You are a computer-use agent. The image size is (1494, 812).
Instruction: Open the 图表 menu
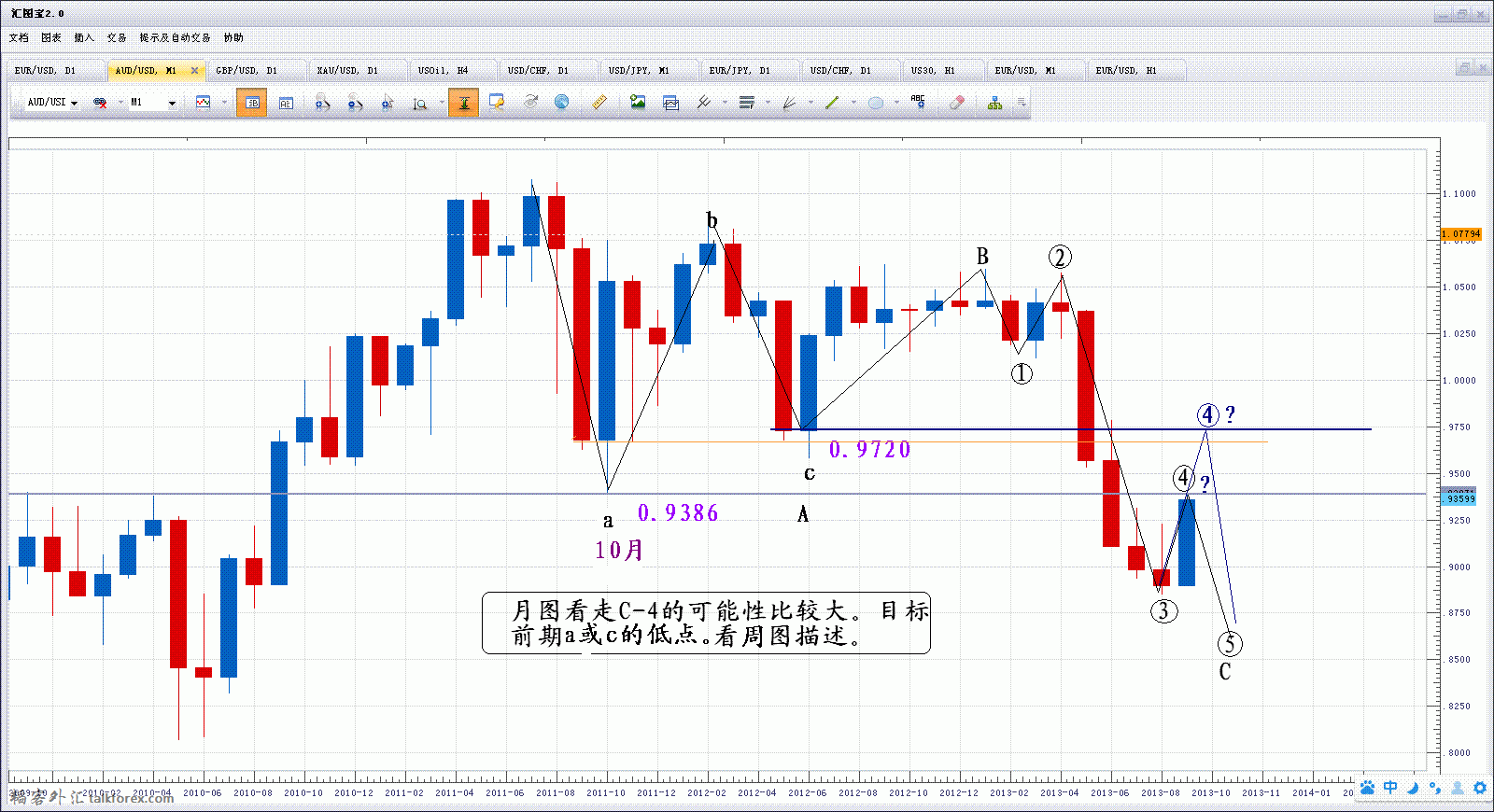click(51, 38)
